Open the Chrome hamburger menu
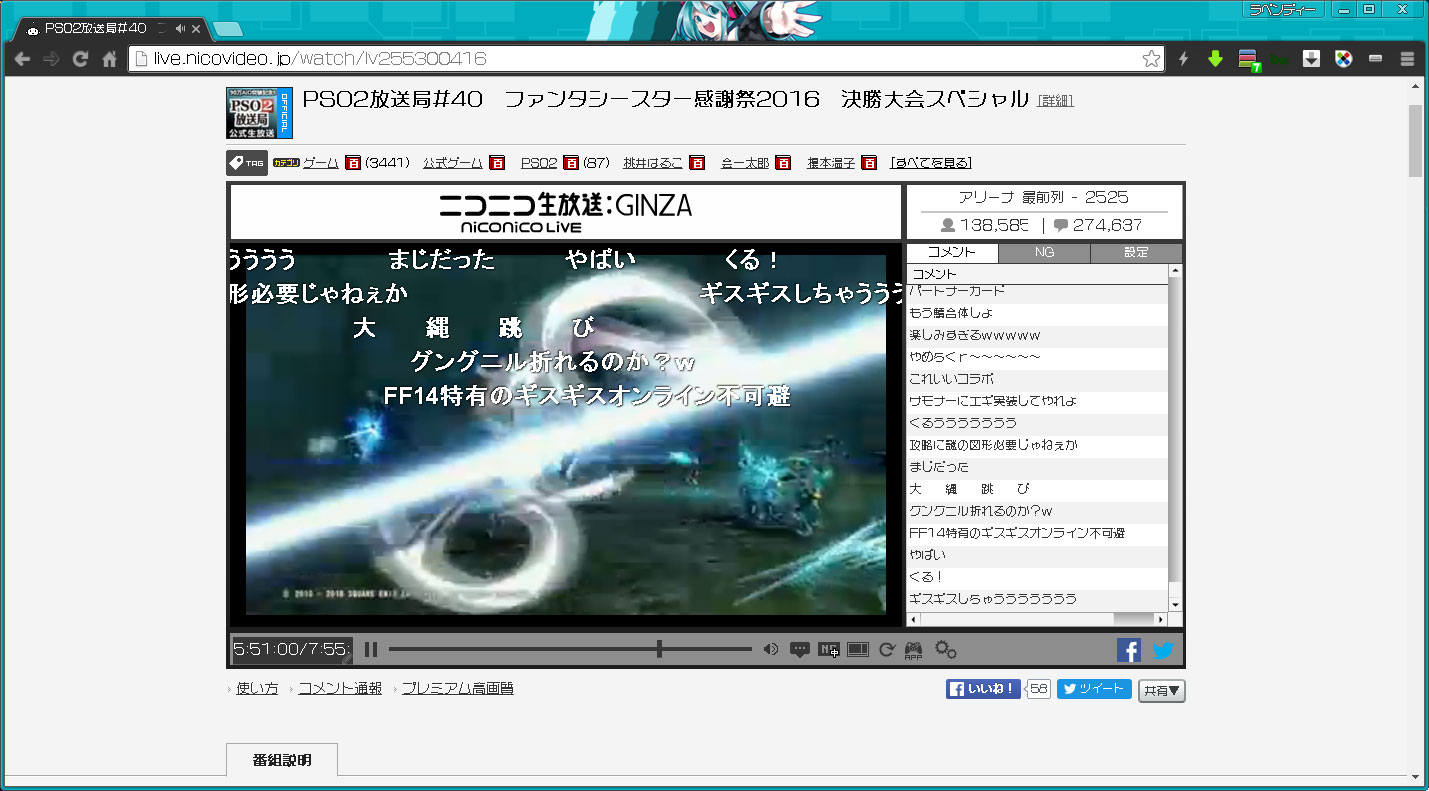Viewport: 1429px width, 791px height. (x=1407, y=59)
